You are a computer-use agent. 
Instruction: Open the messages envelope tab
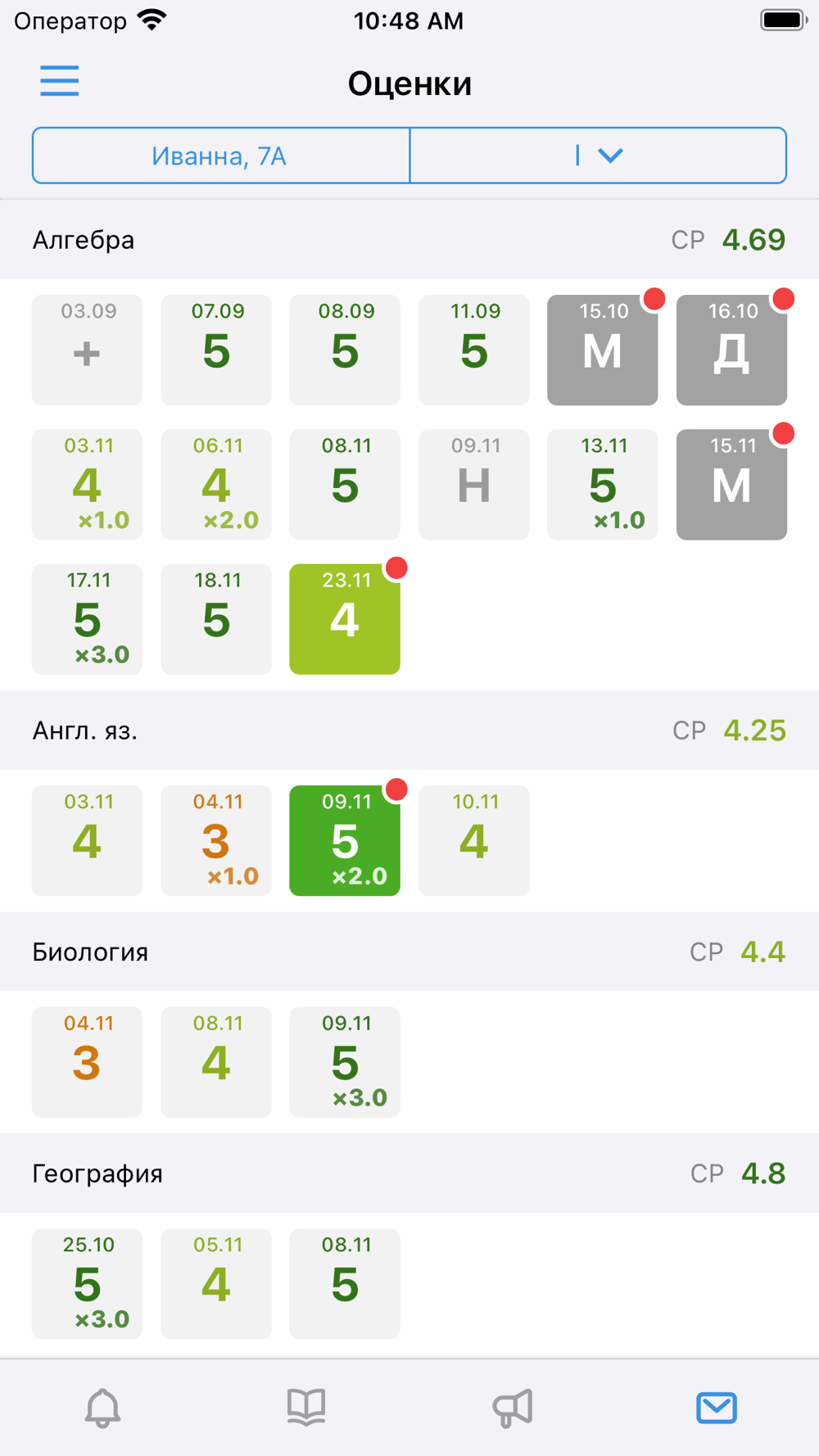[717, 1408]
